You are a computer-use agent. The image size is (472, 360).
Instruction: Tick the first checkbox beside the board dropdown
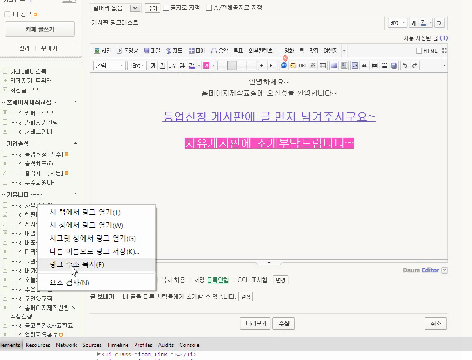(166, 8)
